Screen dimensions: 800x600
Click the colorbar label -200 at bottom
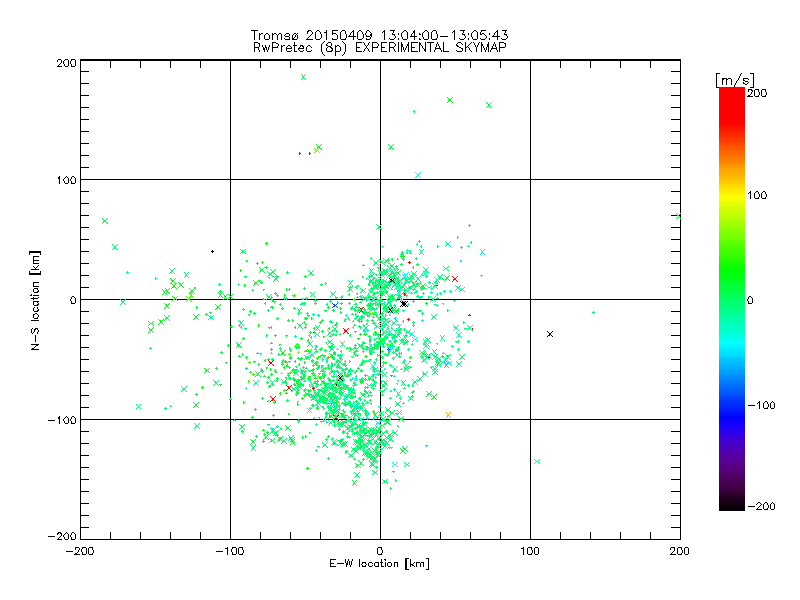pos(761,506)
